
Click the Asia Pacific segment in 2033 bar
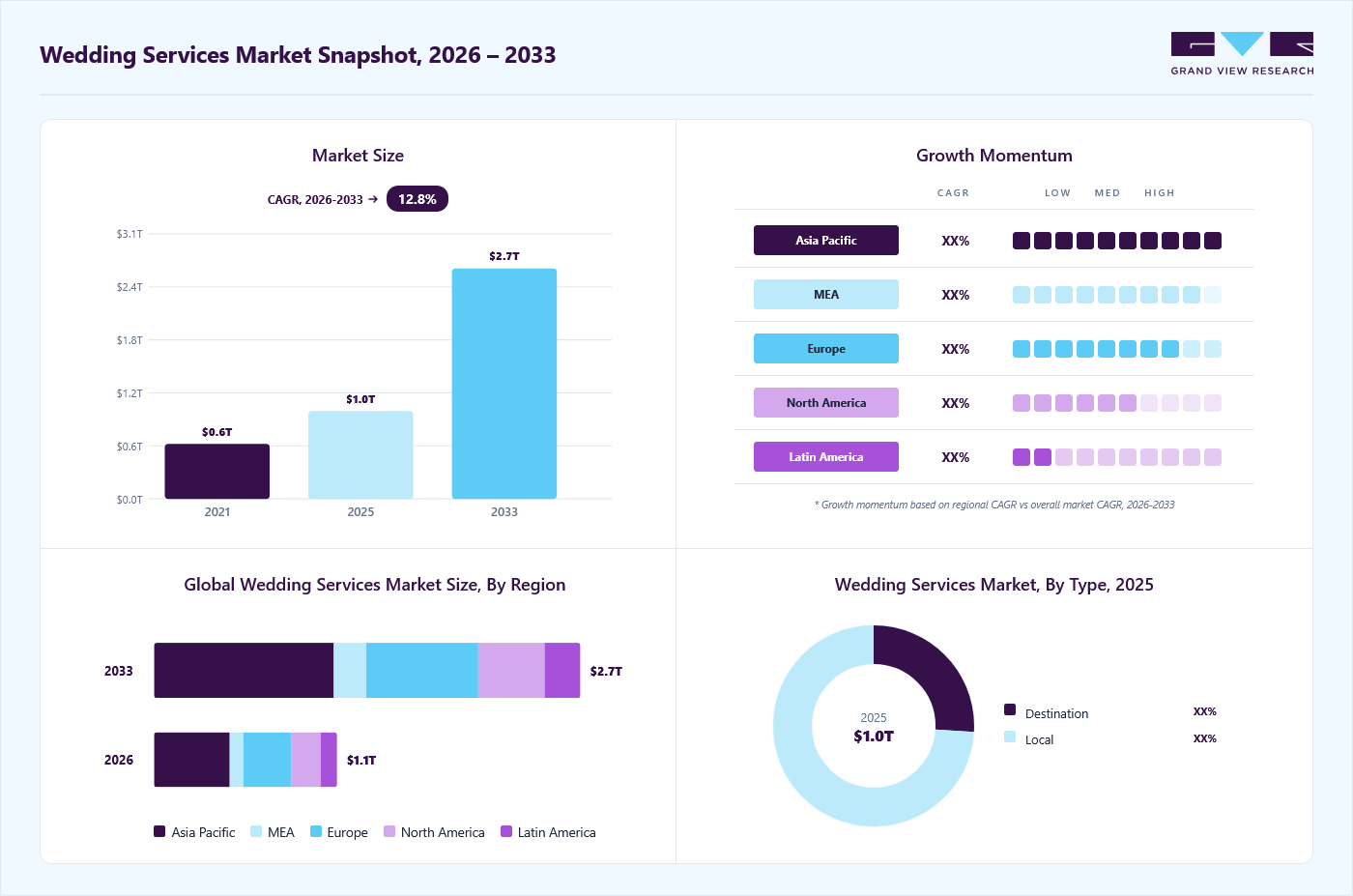[244, 671]
